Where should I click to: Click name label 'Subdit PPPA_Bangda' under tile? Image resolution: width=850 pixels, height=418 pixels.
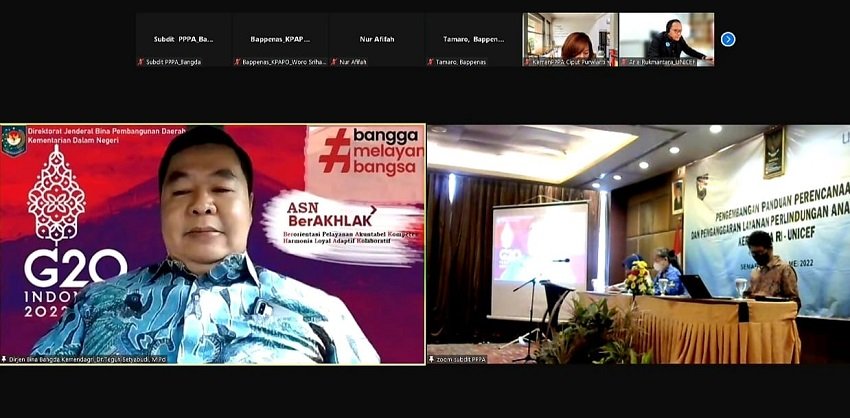(x=173, y=62)
